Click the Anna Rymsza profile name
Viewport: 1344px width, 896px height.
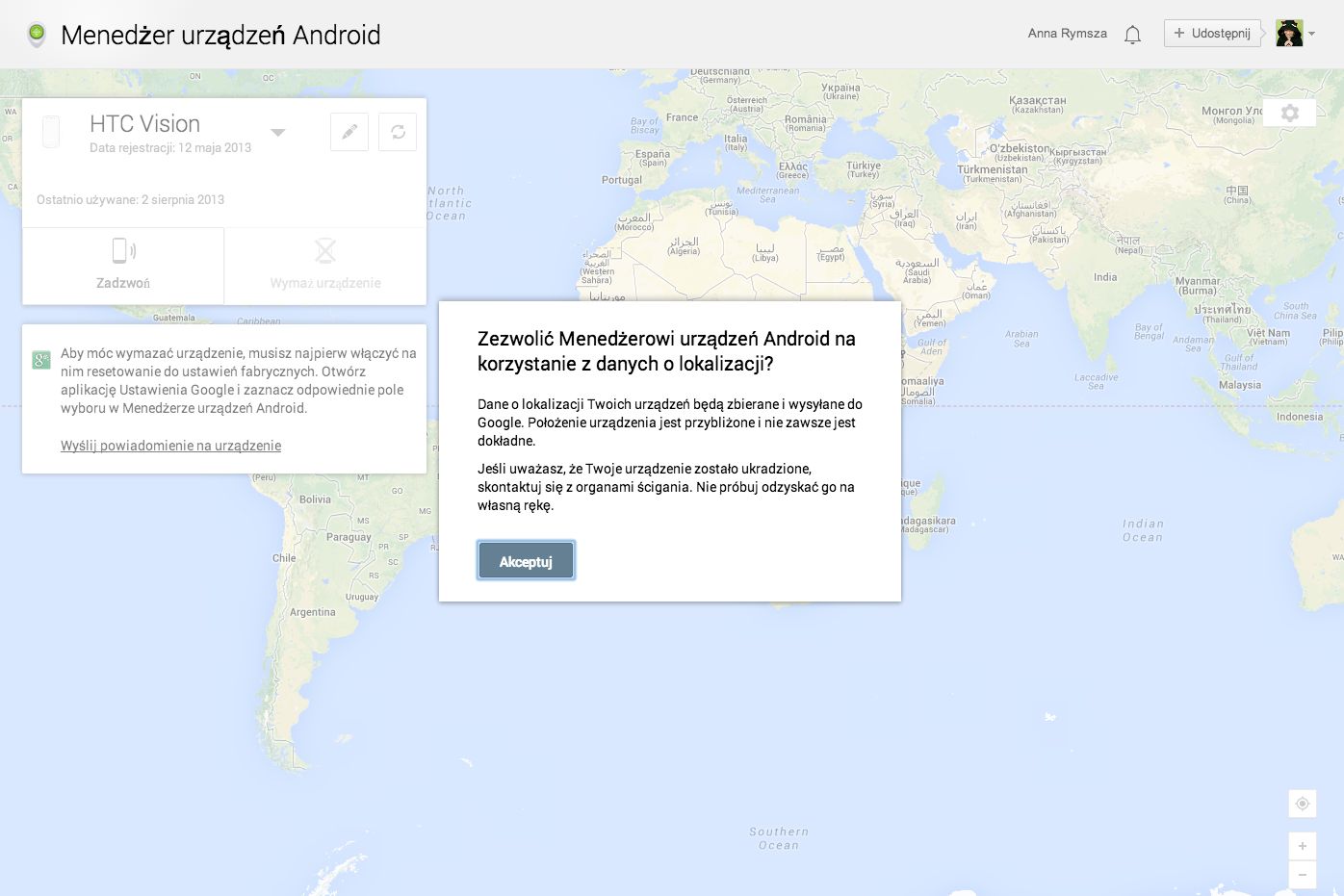point(1067,33)
